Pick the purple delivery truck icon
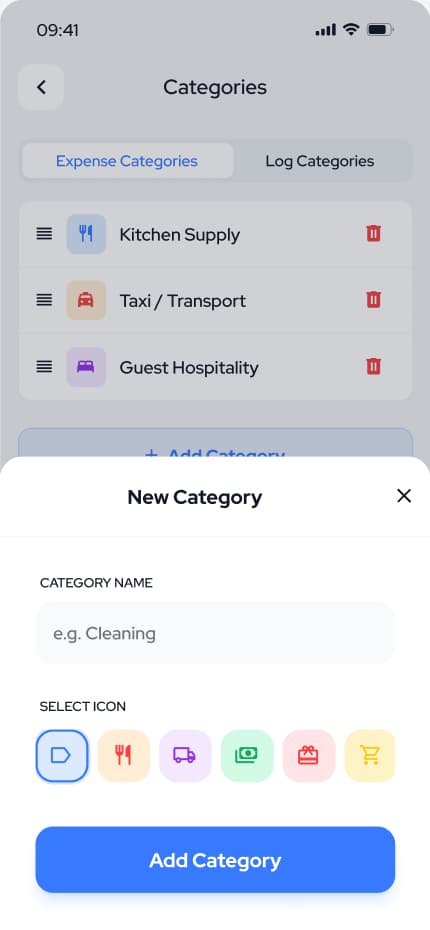Viewport: 430px width, 930px height. tap(185, 755)
